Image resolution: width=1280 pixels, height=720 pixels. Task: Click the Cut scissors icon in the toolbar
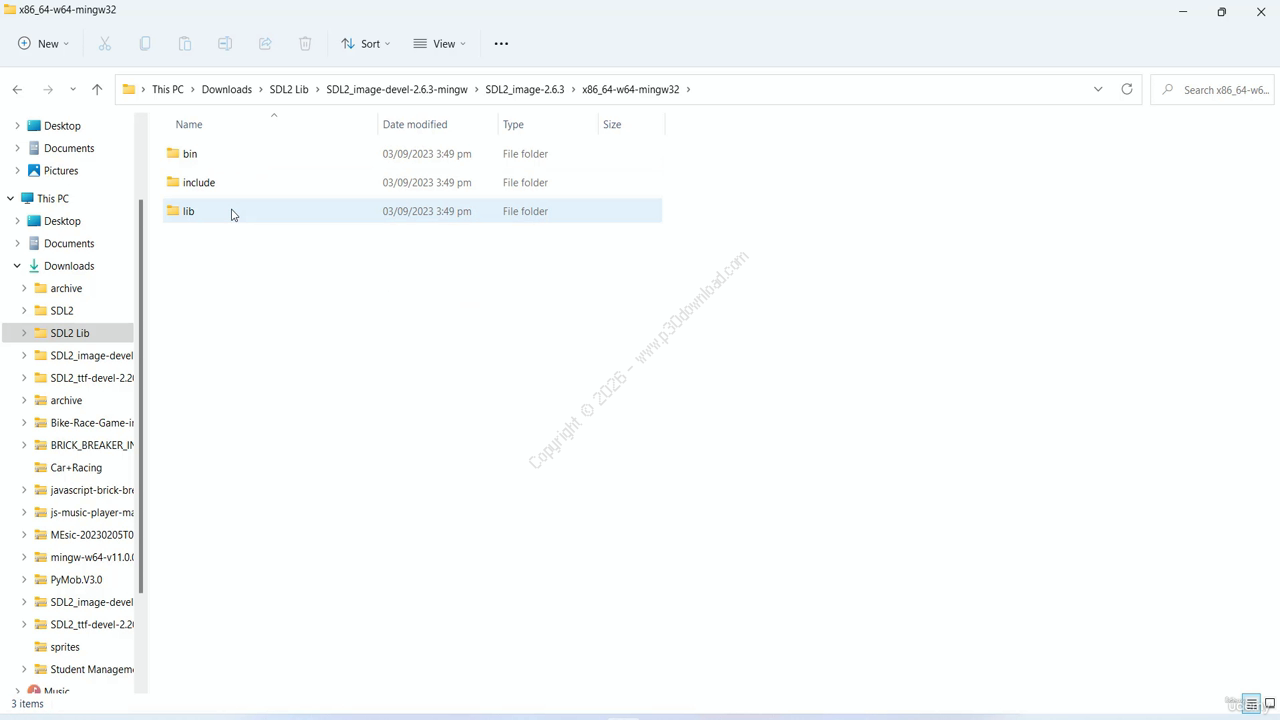105,44
